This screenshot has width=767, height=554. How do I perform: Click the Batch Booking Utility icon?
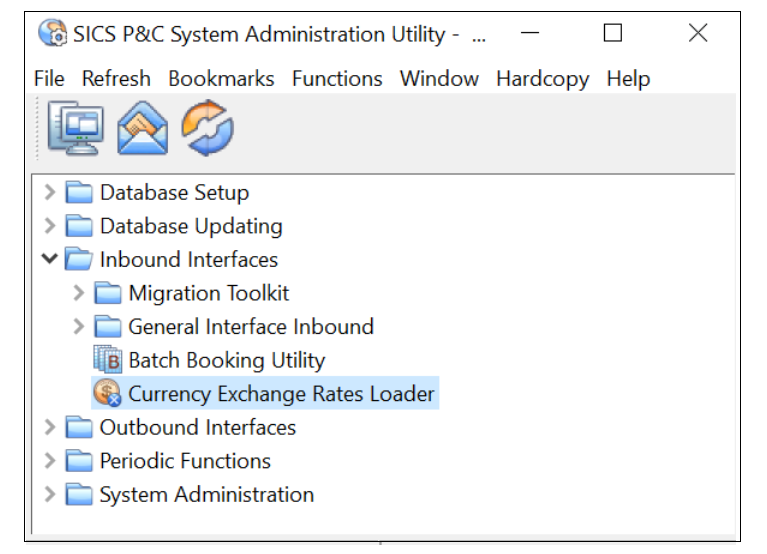coord(107,360)
